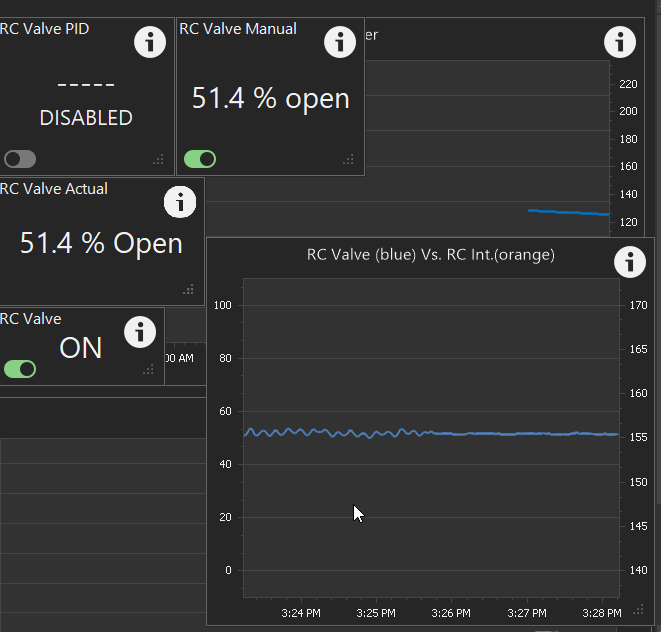This screenshot has height=632, width=661.
Task: Grab resize handle of RC Valve Manual widget
Action: pyautogui.click(x=349, y=160)
